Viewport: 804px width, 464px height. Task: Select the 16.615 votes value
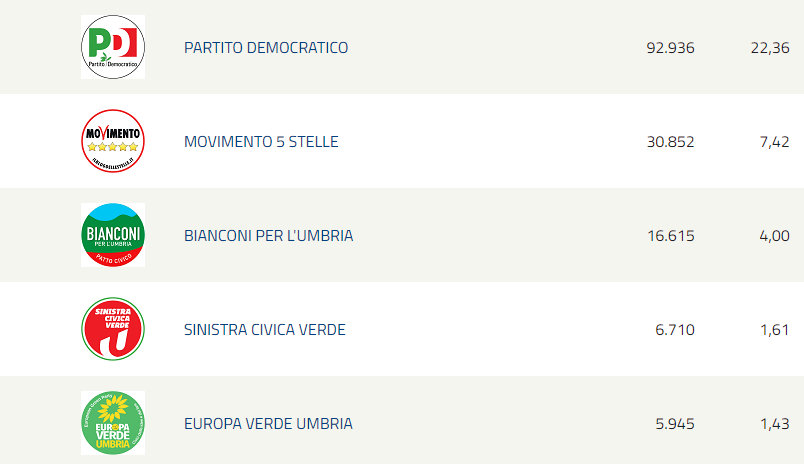(671, 236)
